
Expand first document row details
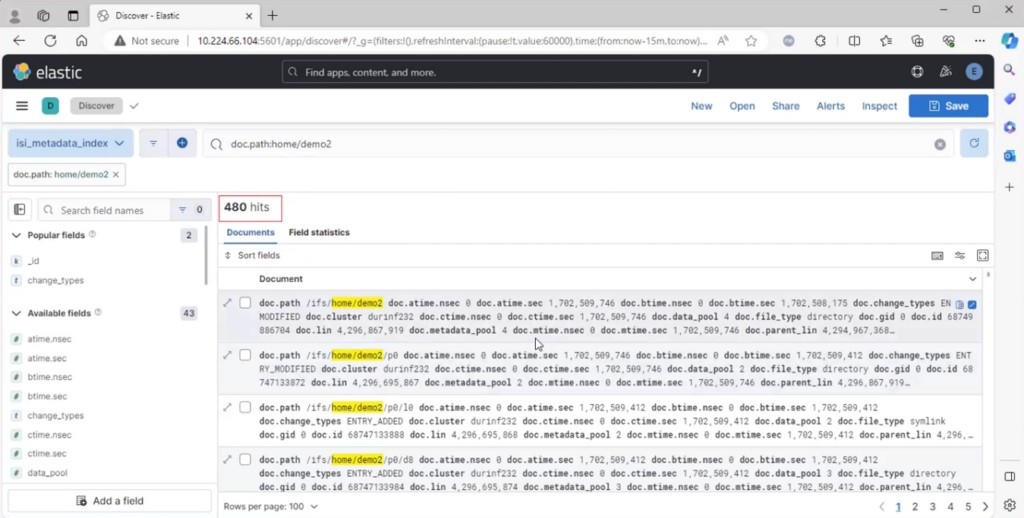227,303
